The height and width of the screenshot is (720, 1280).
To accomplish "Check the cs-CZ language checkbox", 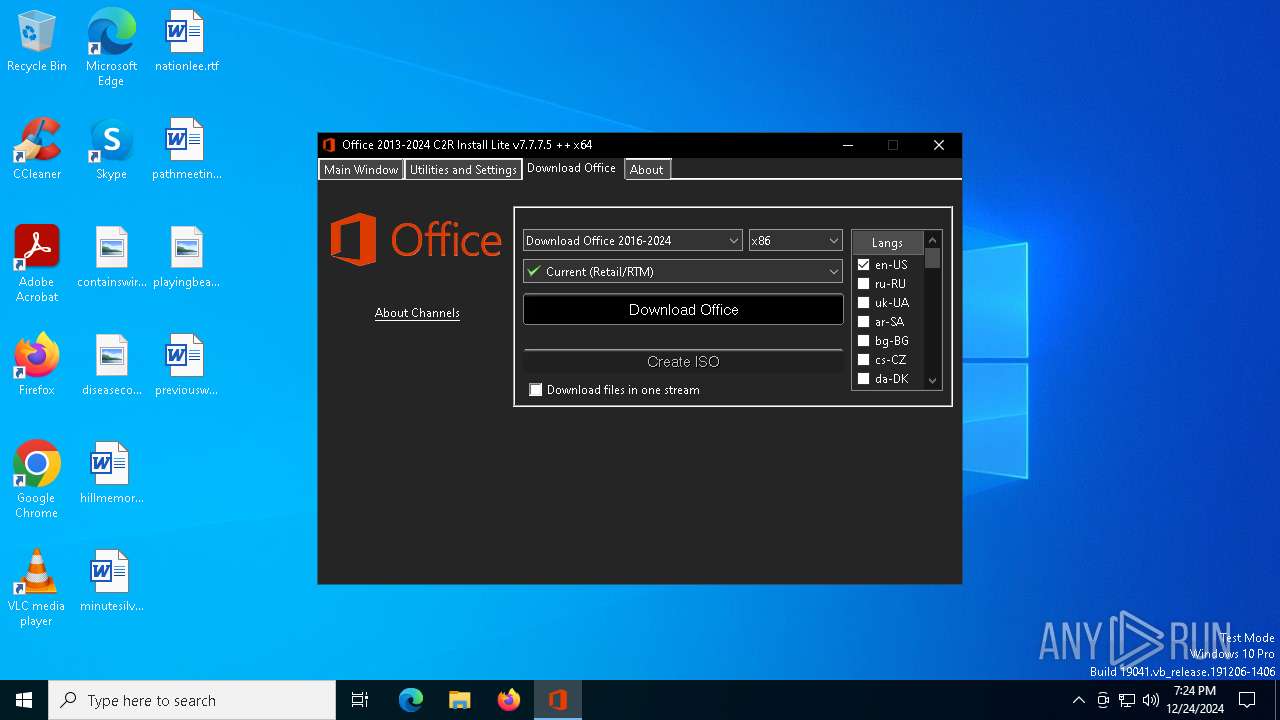I will (x=864, y=360).
